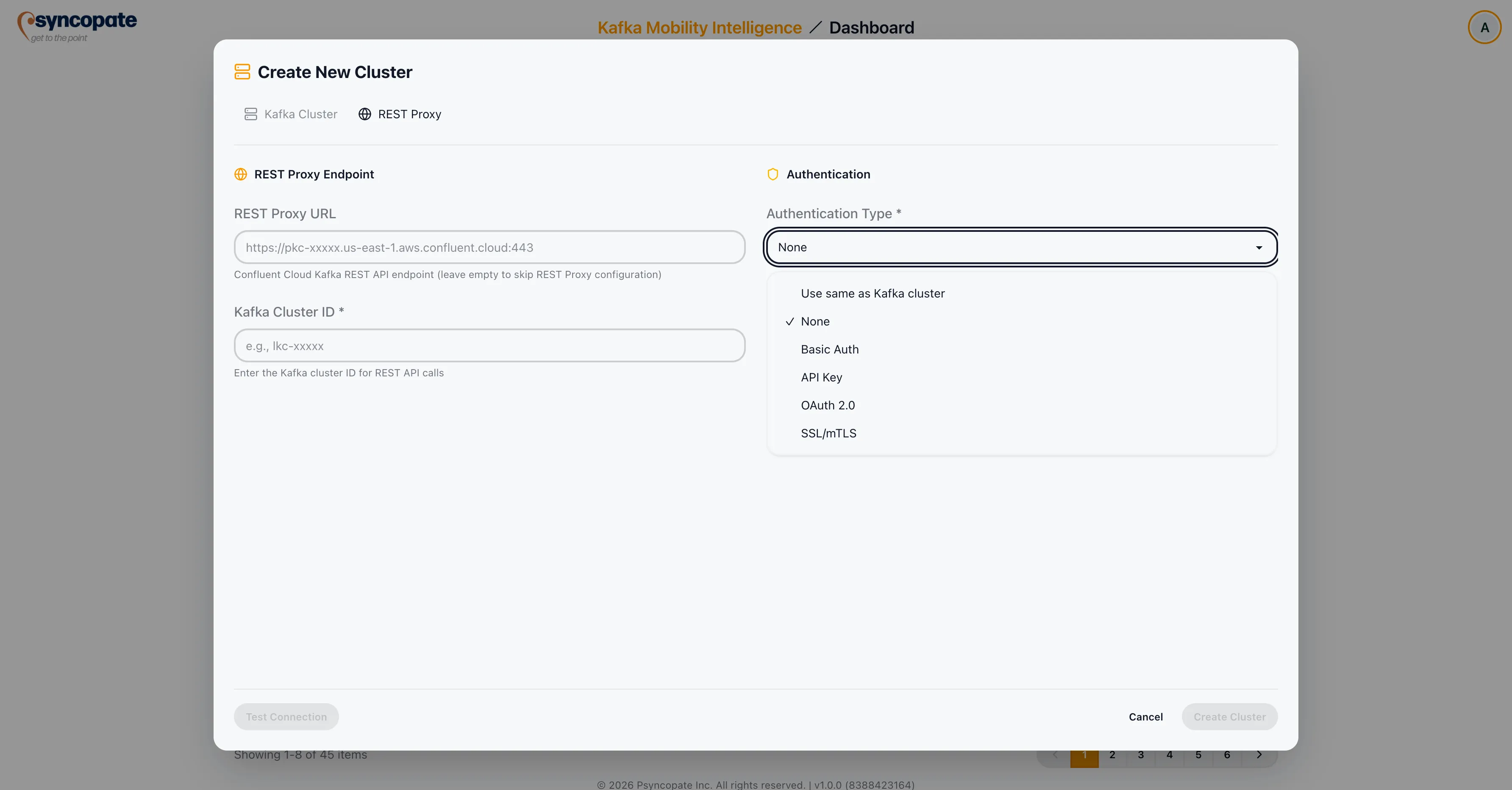The width and height of the screenshot is (1512, 790).
Task: Click the Cancel button
Action: click(1145, 717)
